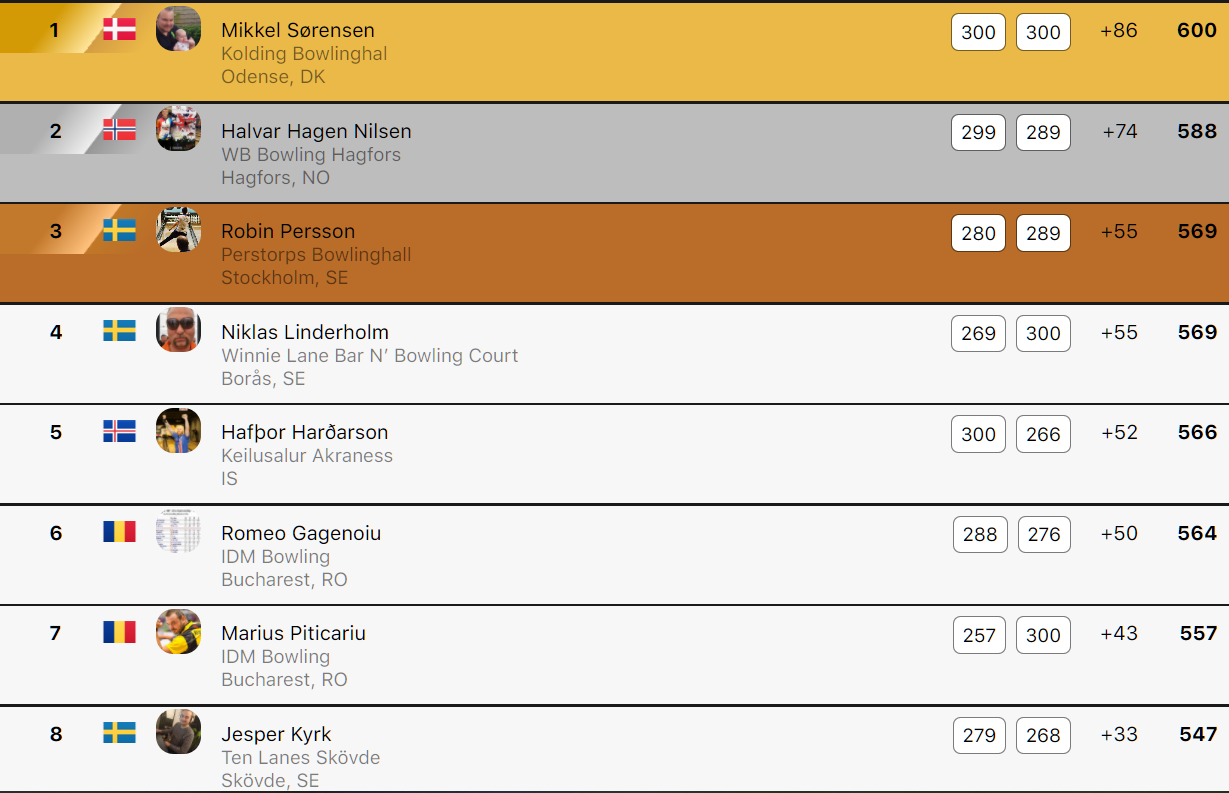Open Jesper Kyrk's 268 game score
Viewport: 1229px width, 793px height.
click(x=1043, y=735)
